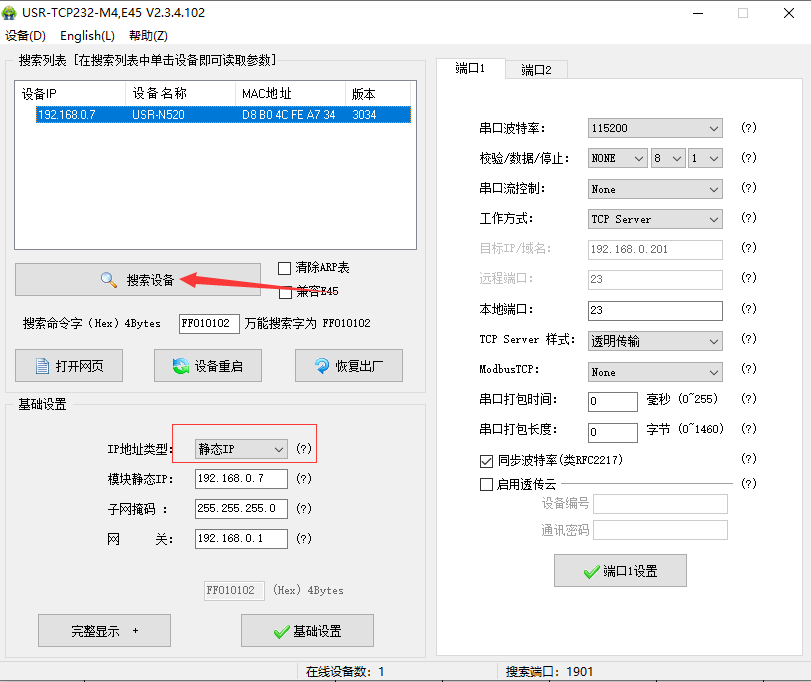Click the 本地端口 input field
This screenshot has width=811, height=682.
[655, 310]
